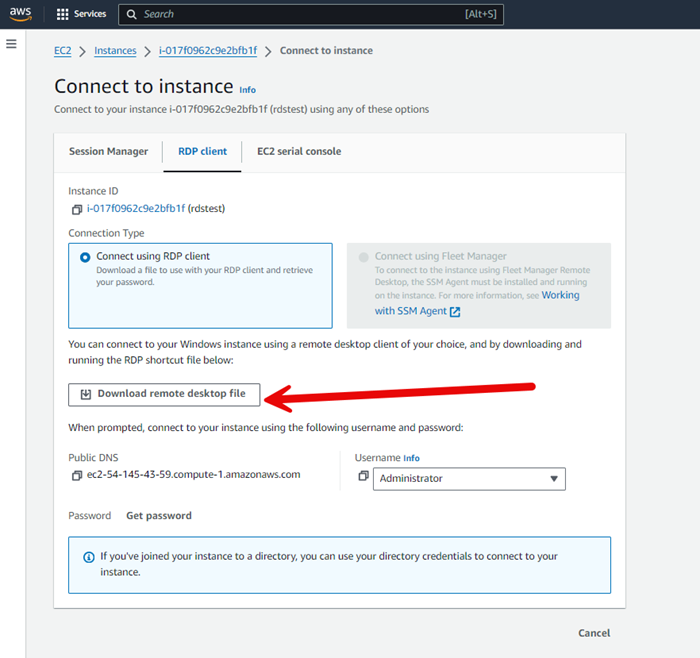Click the external link icon after SSM Agent
The image size is (700, 658).
[x=455, y=312]
